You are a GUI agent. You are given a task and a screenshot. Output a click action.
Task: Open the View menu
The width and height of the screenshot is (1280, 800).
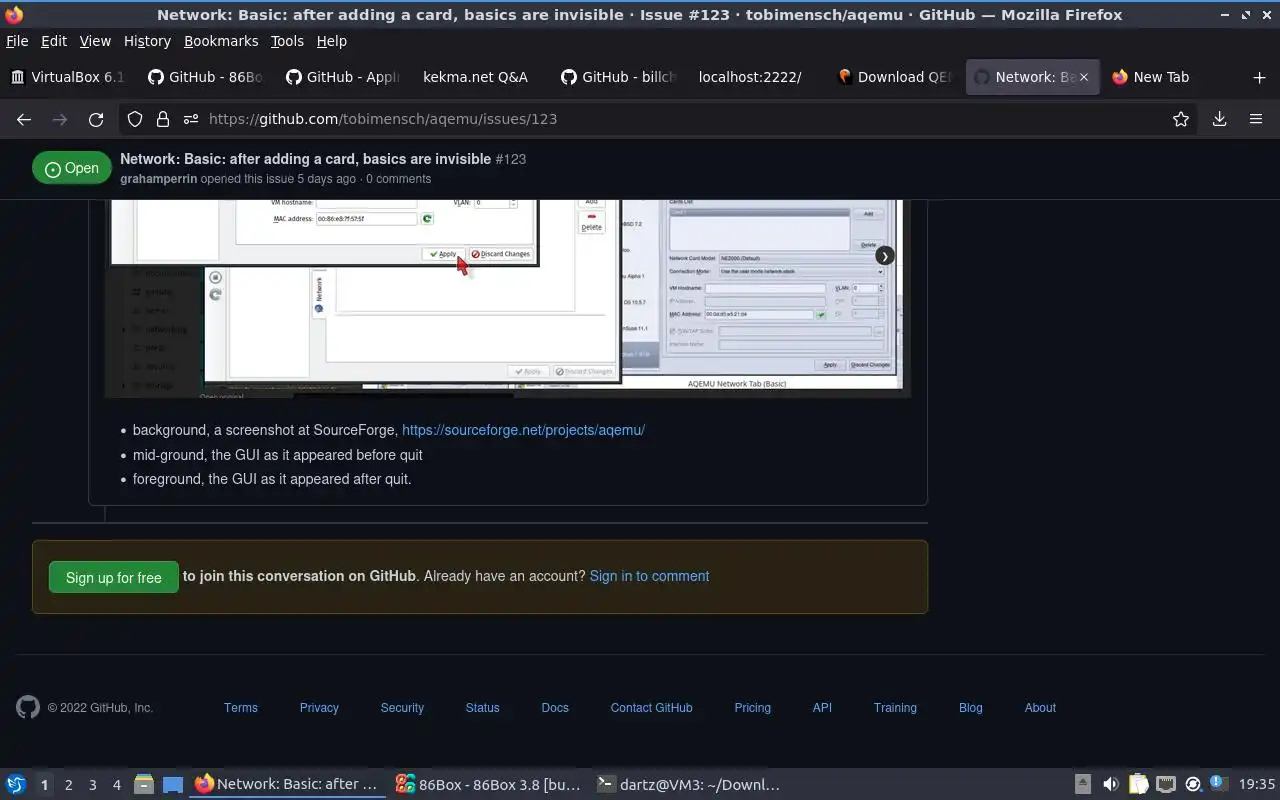pyautogui.click(x=95, y=41)
